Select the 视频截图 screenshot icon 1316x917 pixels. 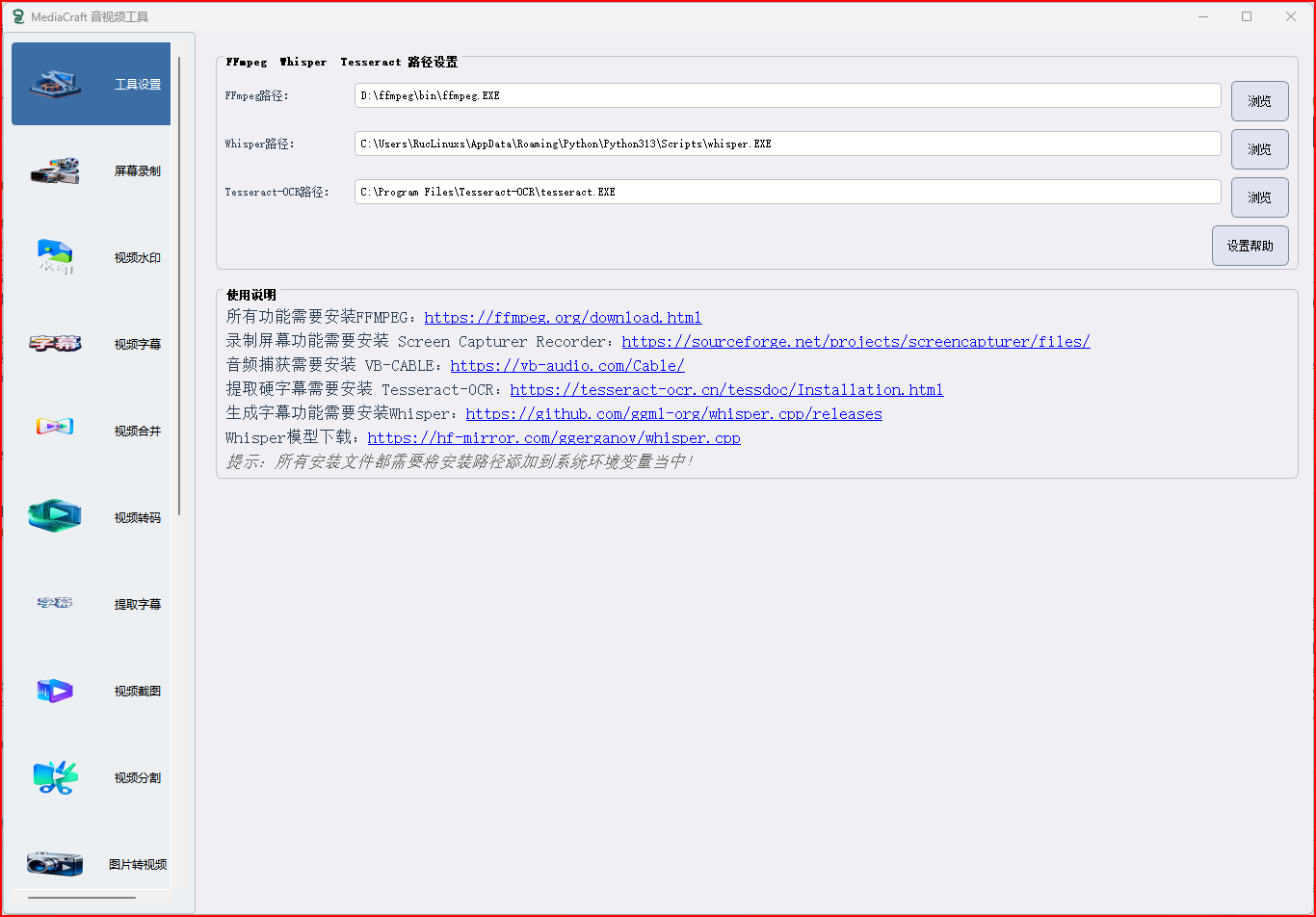pos(56,691)
